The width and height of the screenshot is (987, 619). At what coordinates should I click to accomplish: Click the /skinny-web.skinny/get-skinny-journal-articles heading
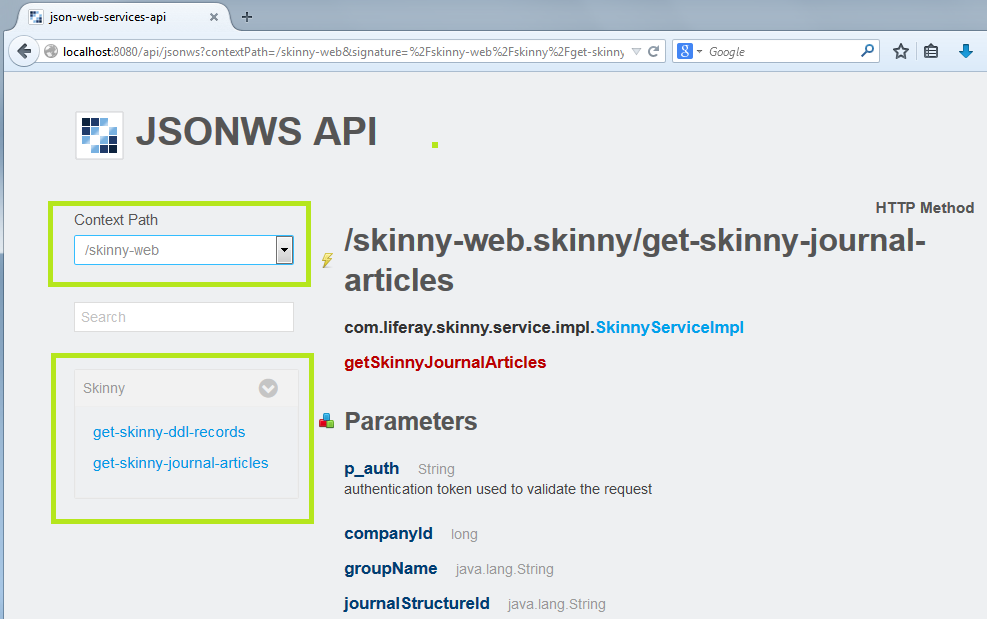[x=634, y=259]
